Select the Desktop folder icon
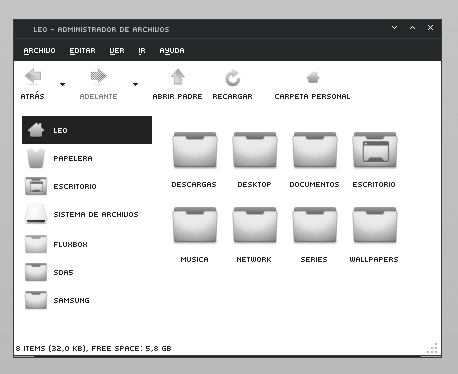Screen dimensions: 458x374 255,150
